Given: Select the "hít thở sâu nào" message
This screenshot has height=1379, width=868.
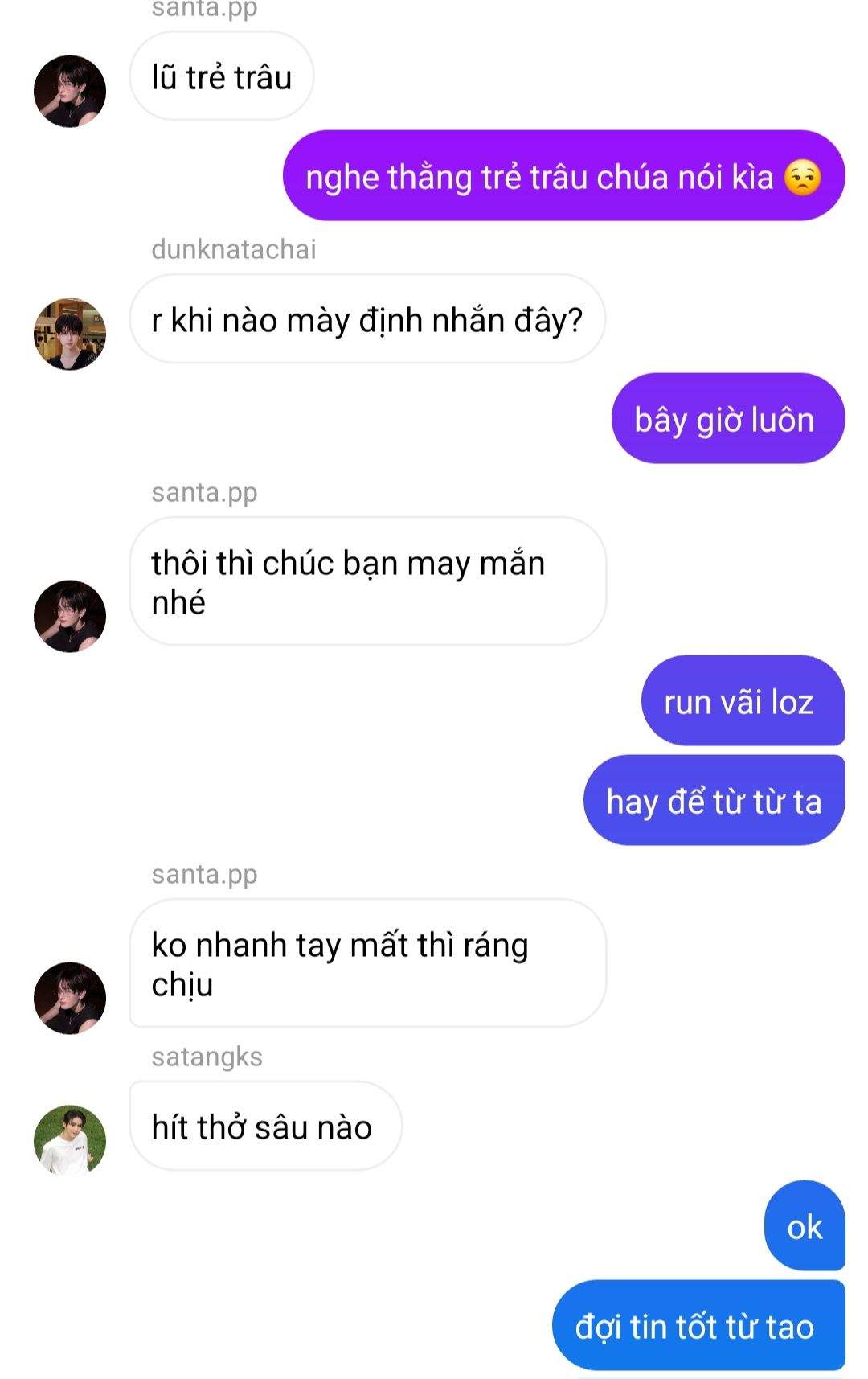Looking at the screenshot, I should point(265,1127).
